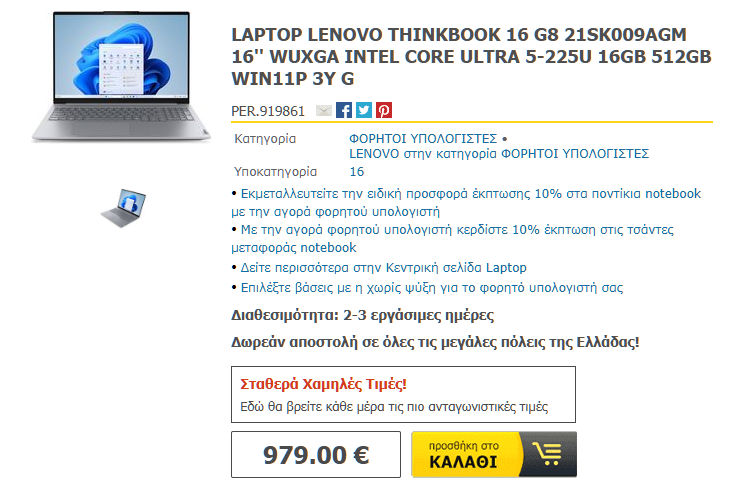Click the Σταθερά Χαμηλές Τιμές! heading

tap(323, 384)
